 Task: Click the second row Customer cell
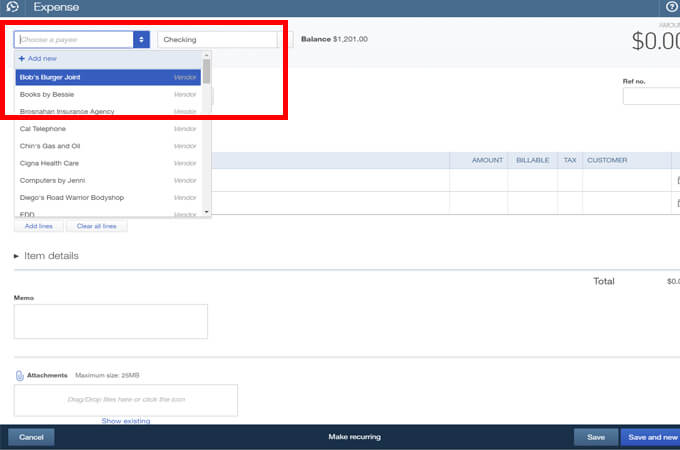point(627,203)
